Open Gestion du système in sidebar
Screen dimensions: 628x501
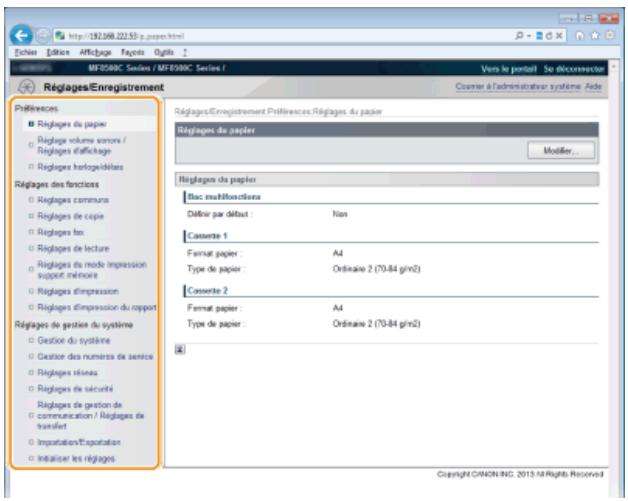coord(74,340)
